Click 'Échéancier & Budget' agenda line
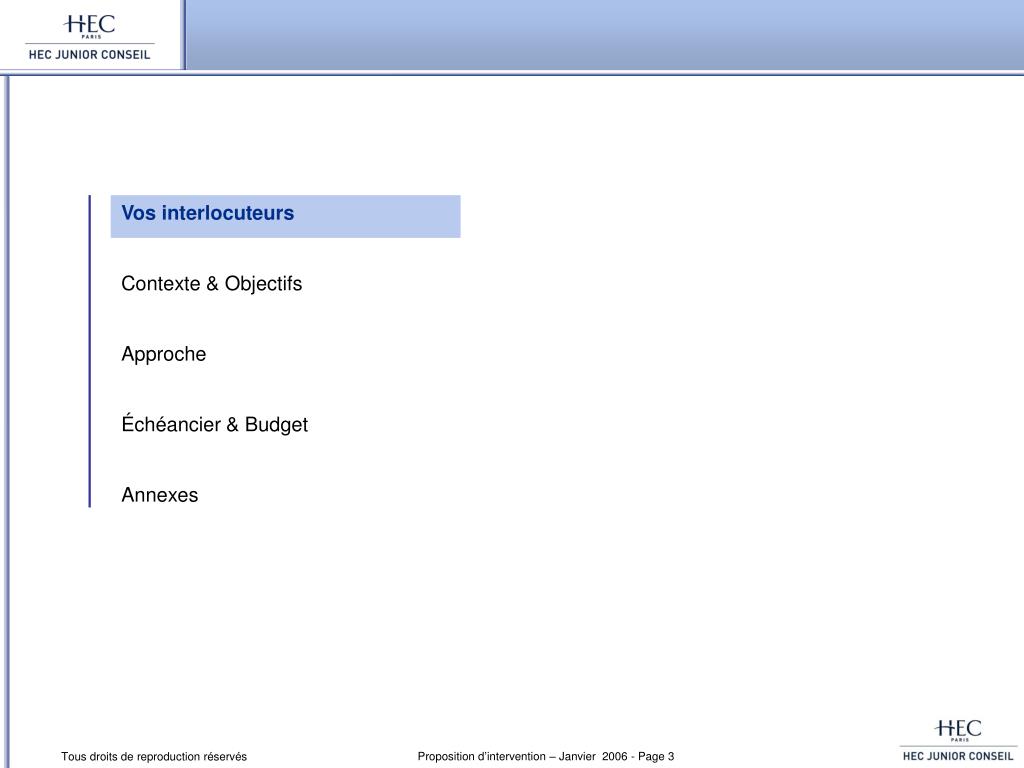This screenshot has width=1024, height=768. click(x=214, y=424)
